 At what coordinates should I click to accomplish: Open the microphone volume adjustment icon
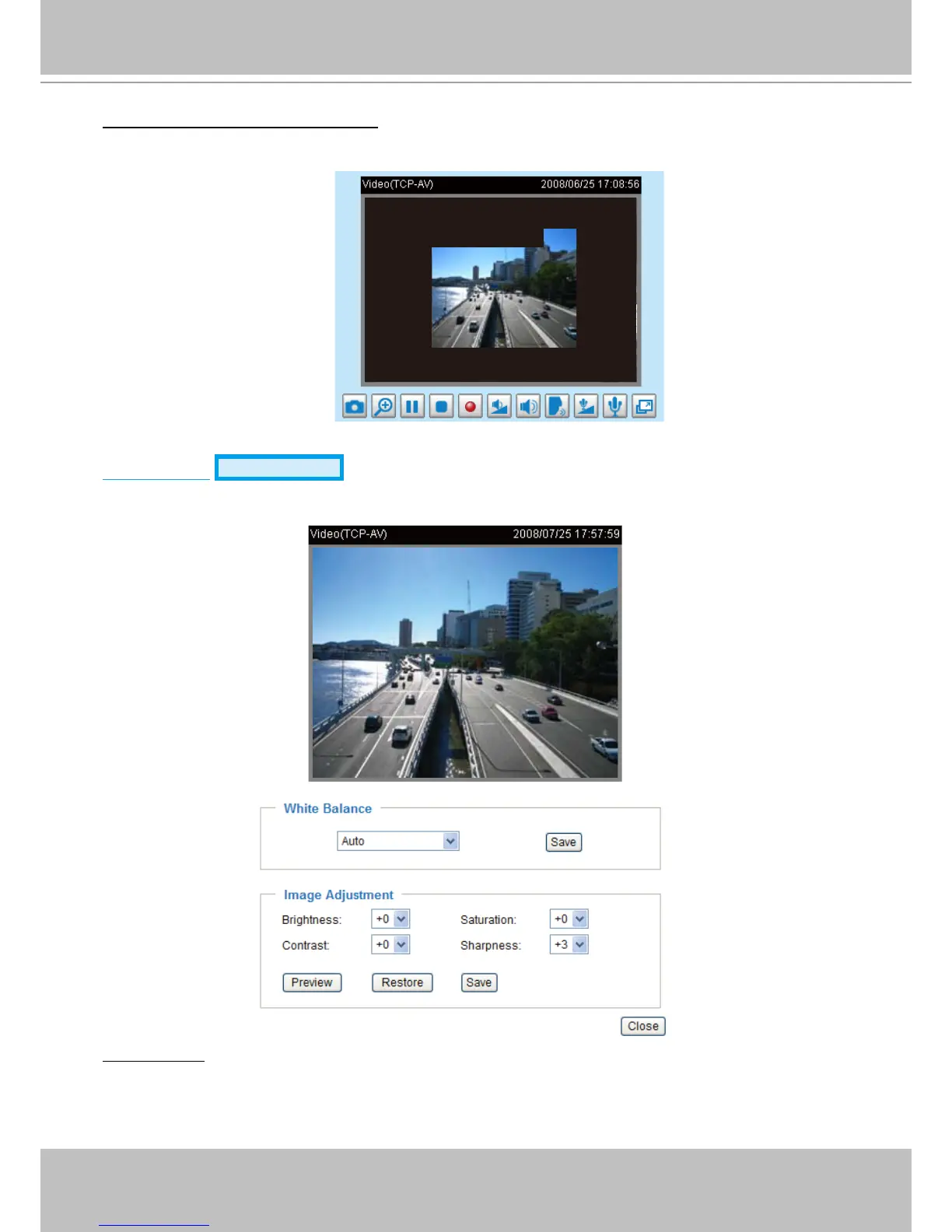586,406
